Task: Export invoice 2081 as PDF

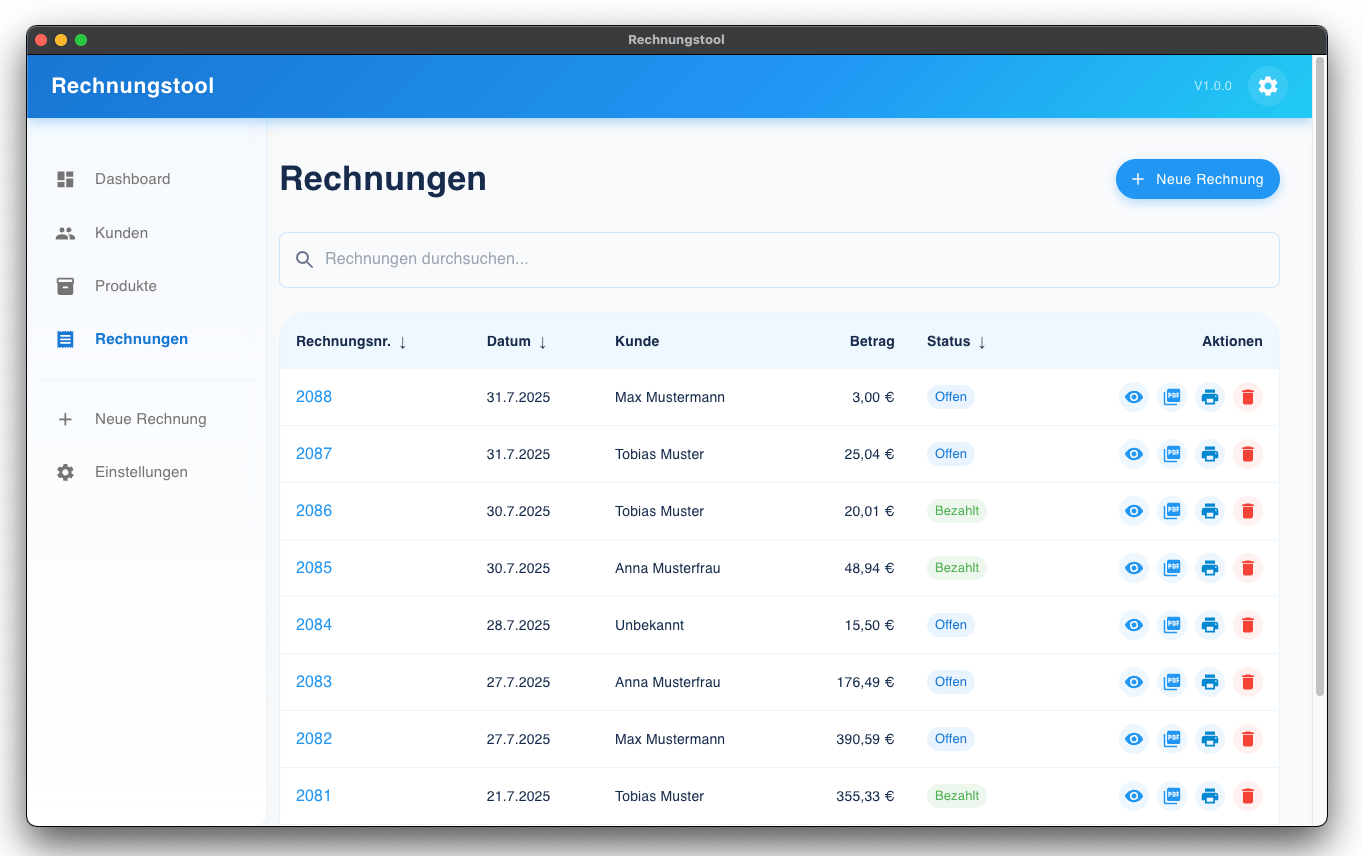Action: point(1172,796)
